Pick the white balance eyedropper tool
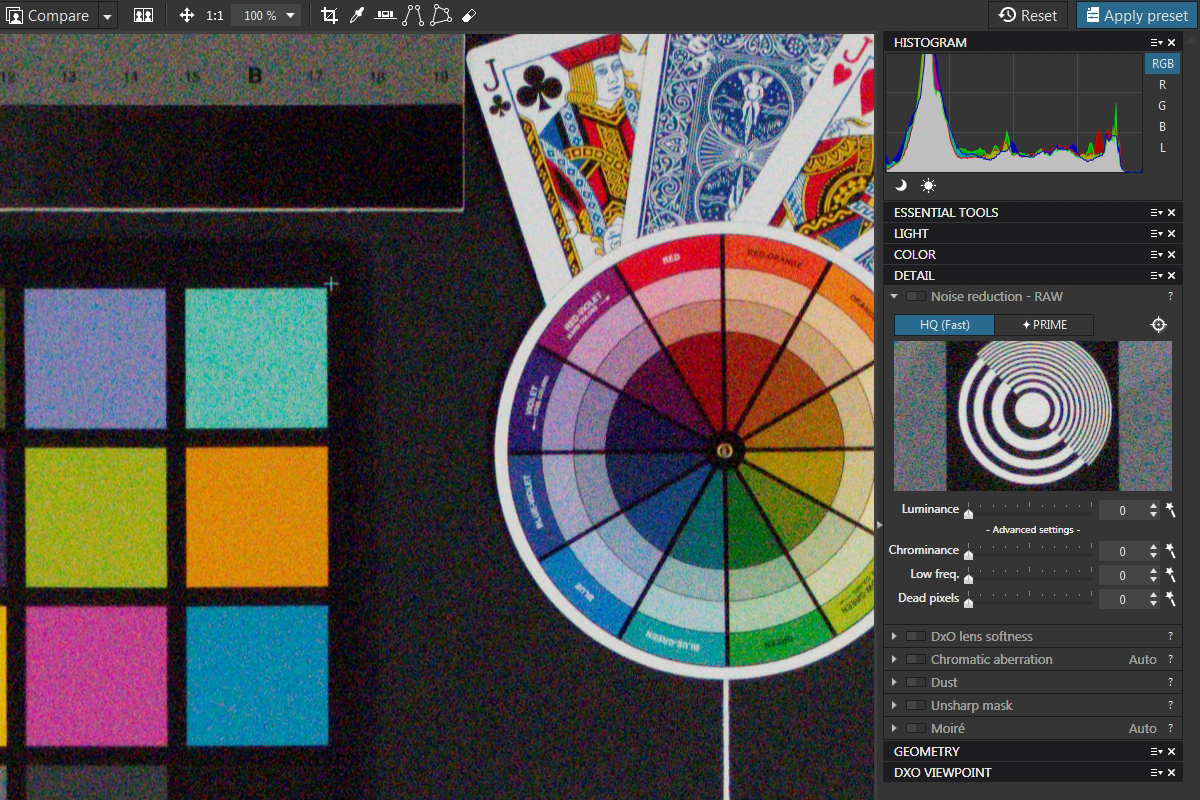The image size is (1200, 800). pyautogui.click(x=357, y=16)
